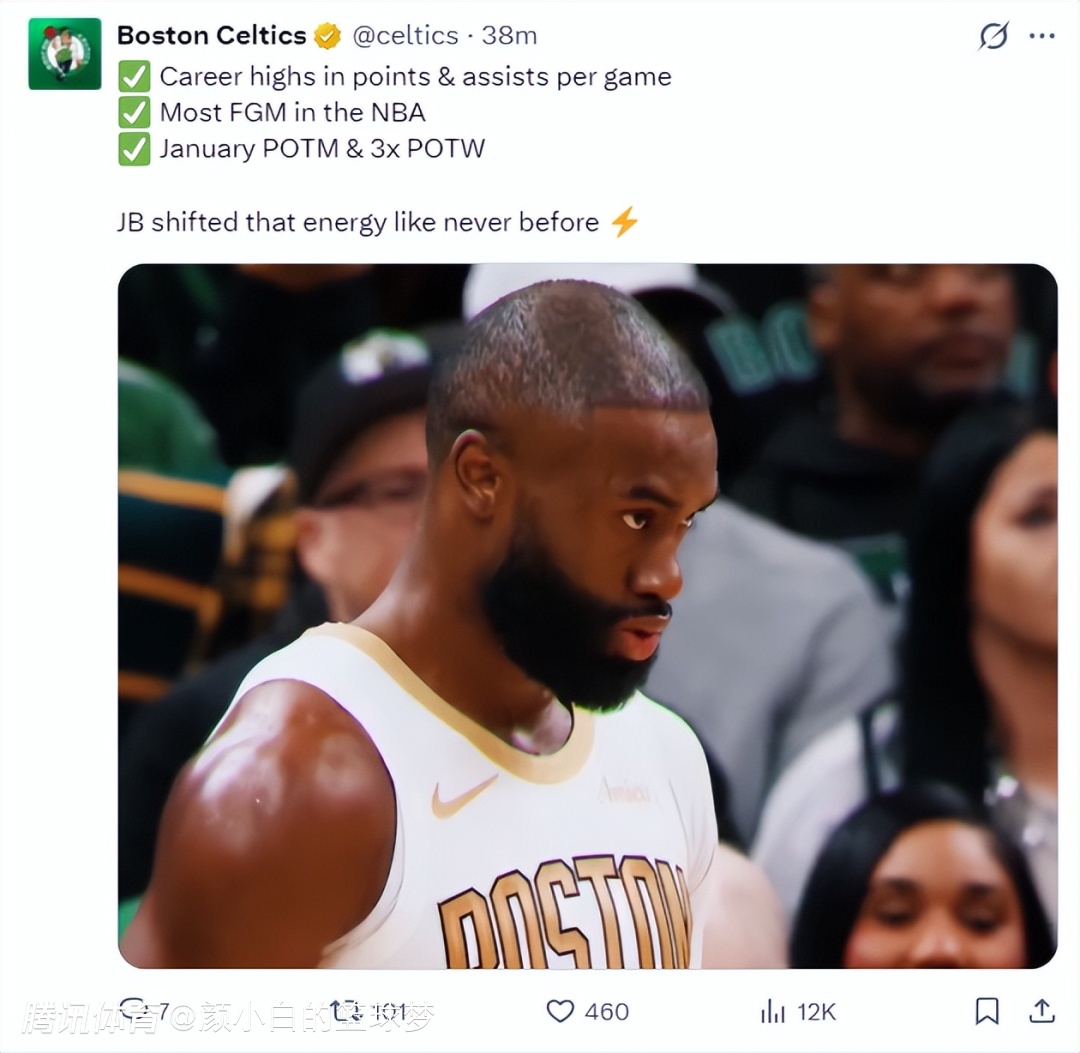Click the 12K views count
Image resolution: width=1080 pixels, height=1053 pixels.
pos(816,1012)
